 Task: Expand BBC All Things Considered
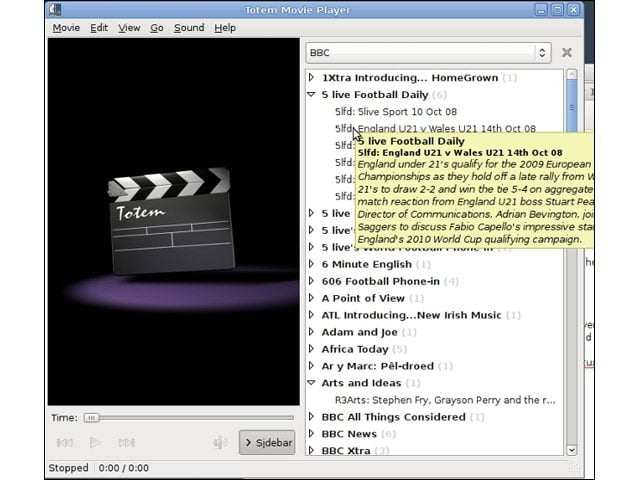click(x=311, y=417)
